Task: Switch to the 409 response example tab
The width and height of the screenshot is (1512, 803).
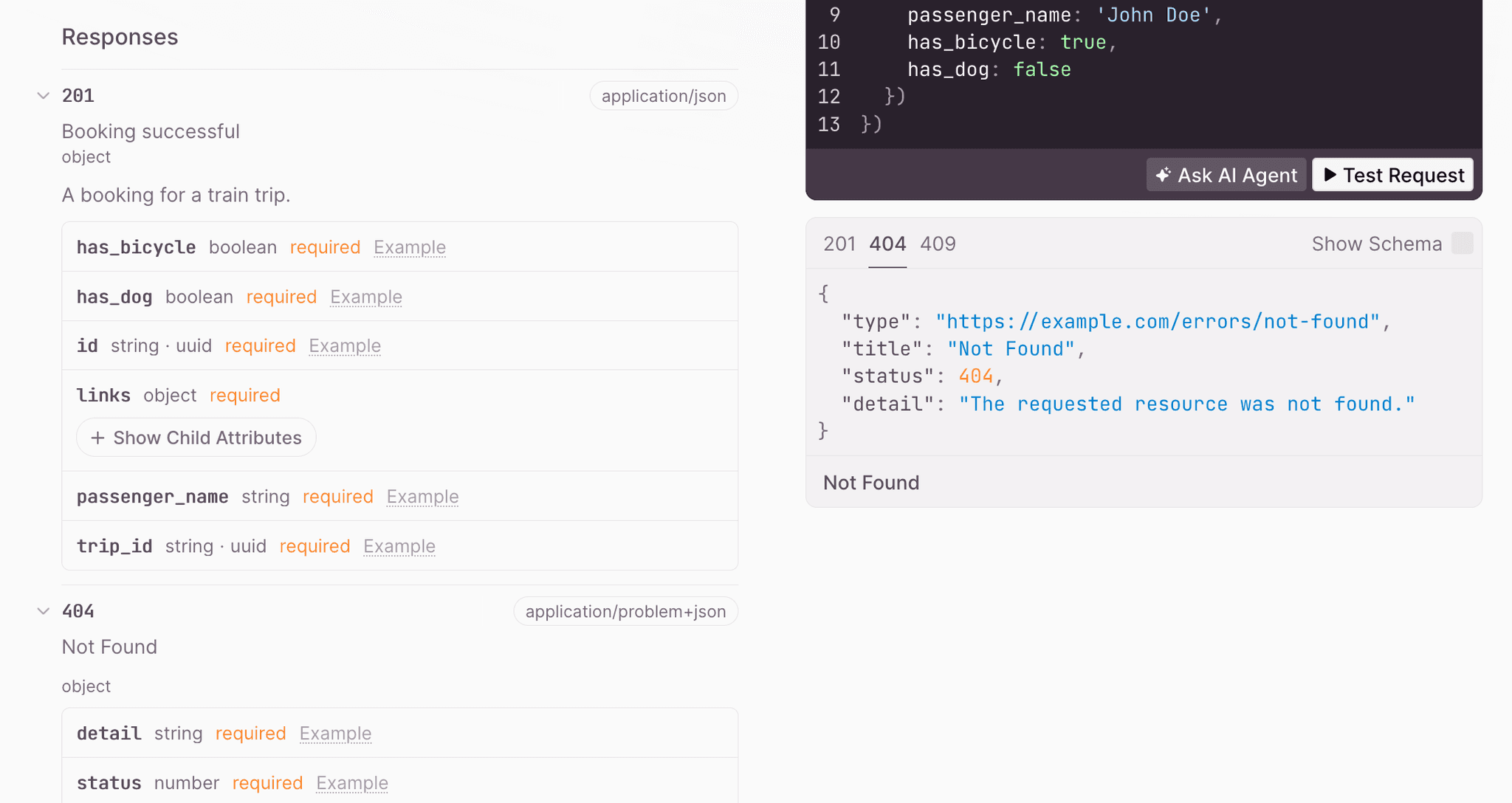Action: click(x=938, y=244)
